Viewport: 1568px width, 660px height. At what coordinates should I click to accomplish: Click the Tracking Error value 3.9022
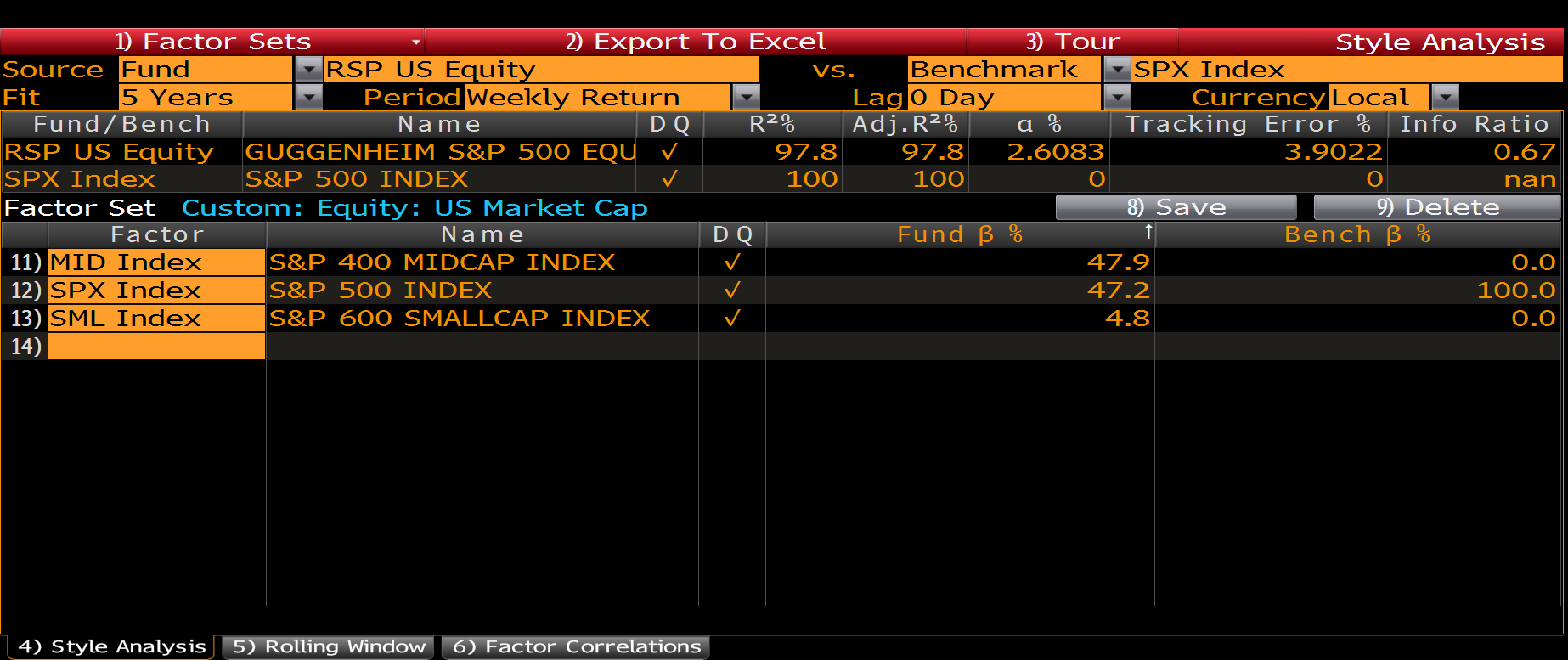pyautogui.click(x=1334, y=152)
